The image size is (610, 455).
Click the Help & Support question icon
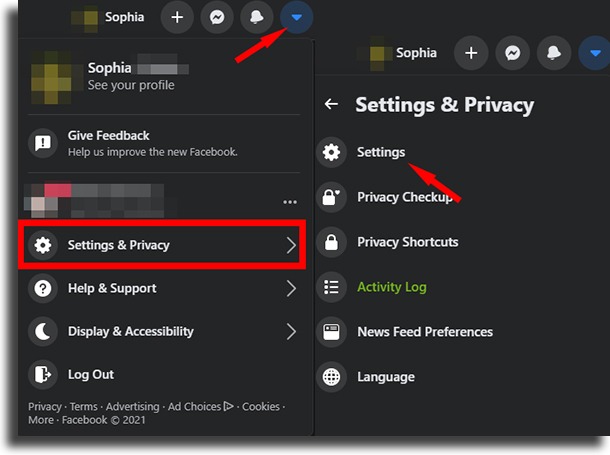coord(43,288)
